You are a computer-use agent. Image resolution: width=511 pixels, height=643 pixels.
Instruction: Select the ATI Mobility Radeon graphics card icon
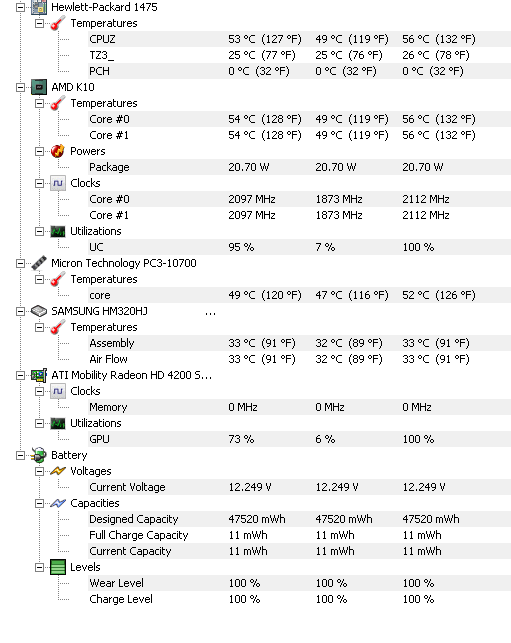tap(39, 375)
